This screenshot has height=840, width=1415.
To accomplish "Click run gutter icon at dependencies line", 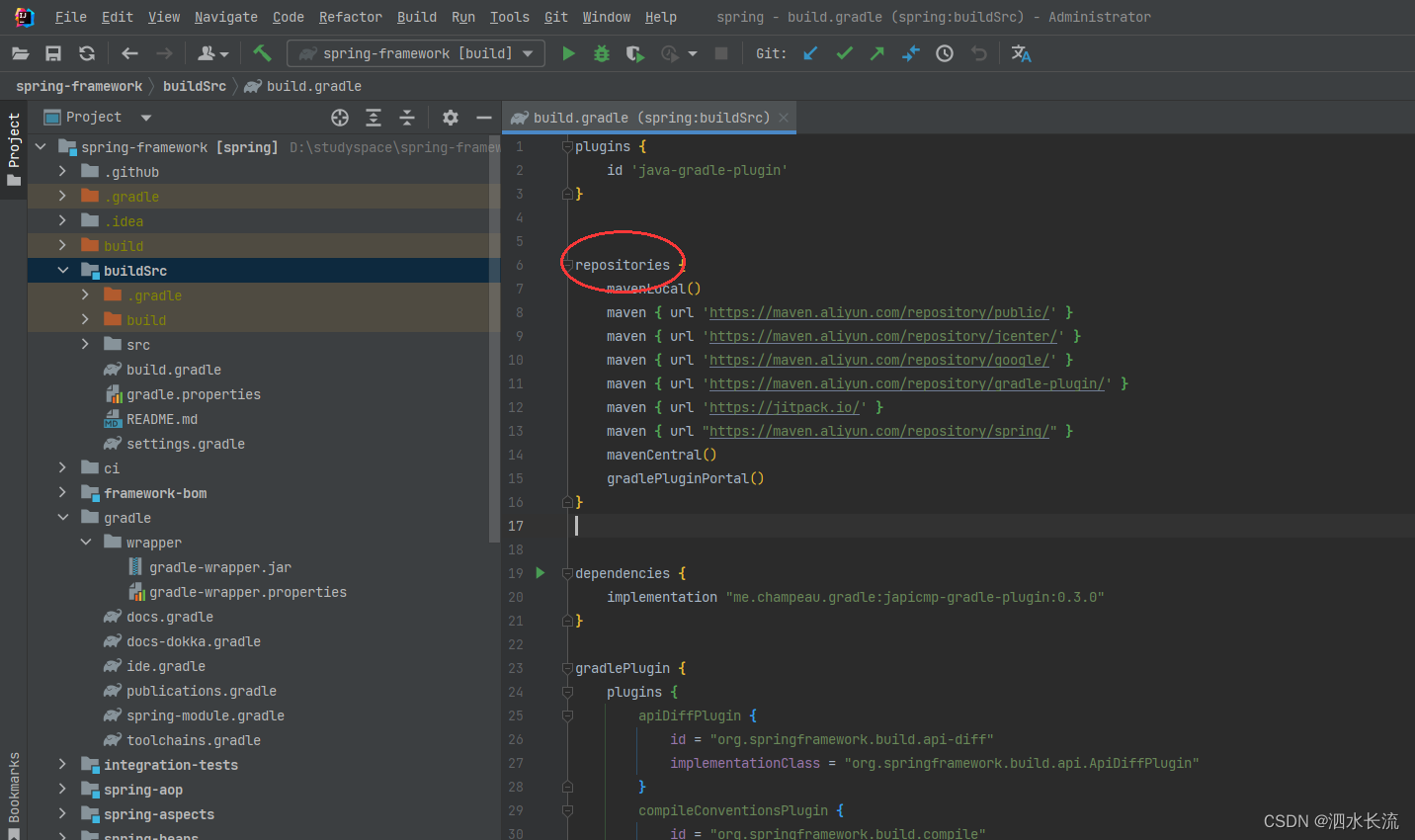I will [x=541, y=572].
